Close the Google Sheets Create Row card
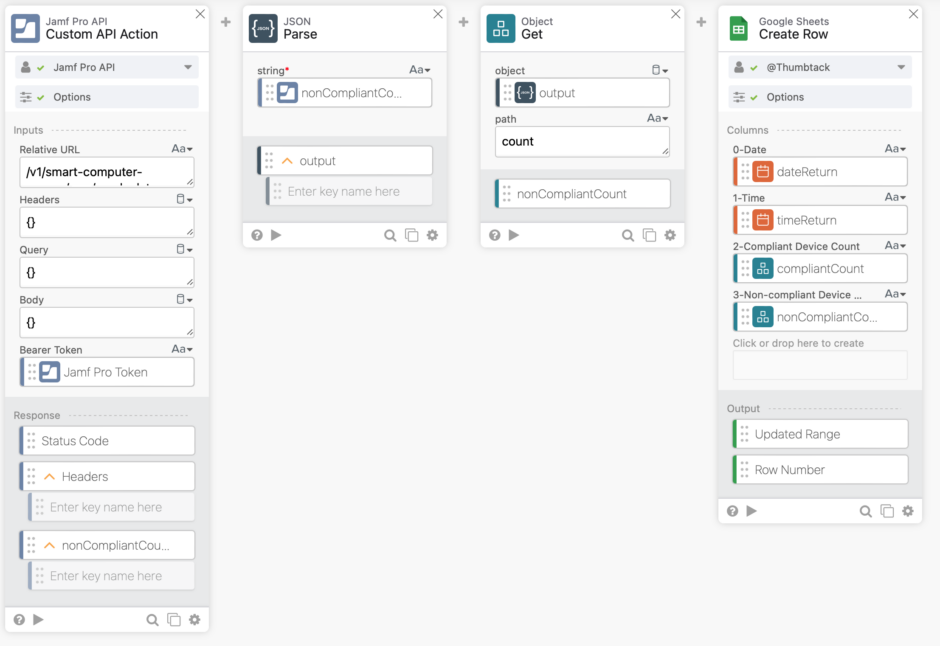This screenshot has width=940, height=646. pyautogui.click(x=913, y=14)
